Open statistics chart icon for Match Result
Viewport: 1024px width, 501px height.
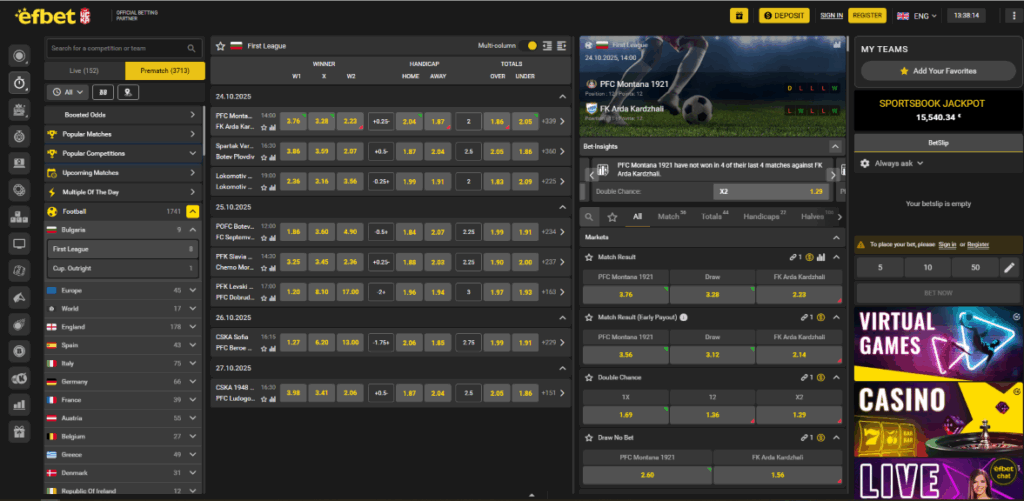click(821, 257)
